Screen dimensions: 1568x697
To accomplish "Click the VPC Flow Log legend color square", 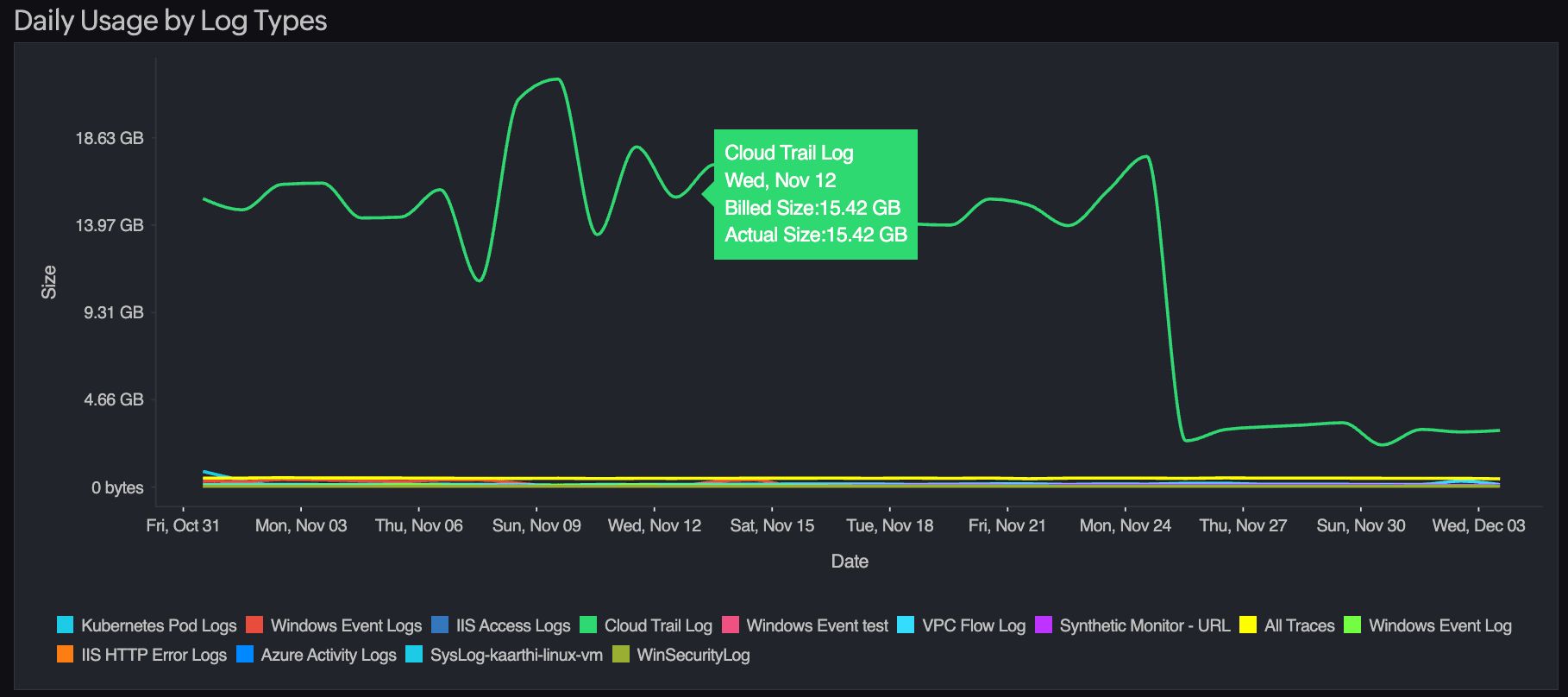I will pos(906,625).
